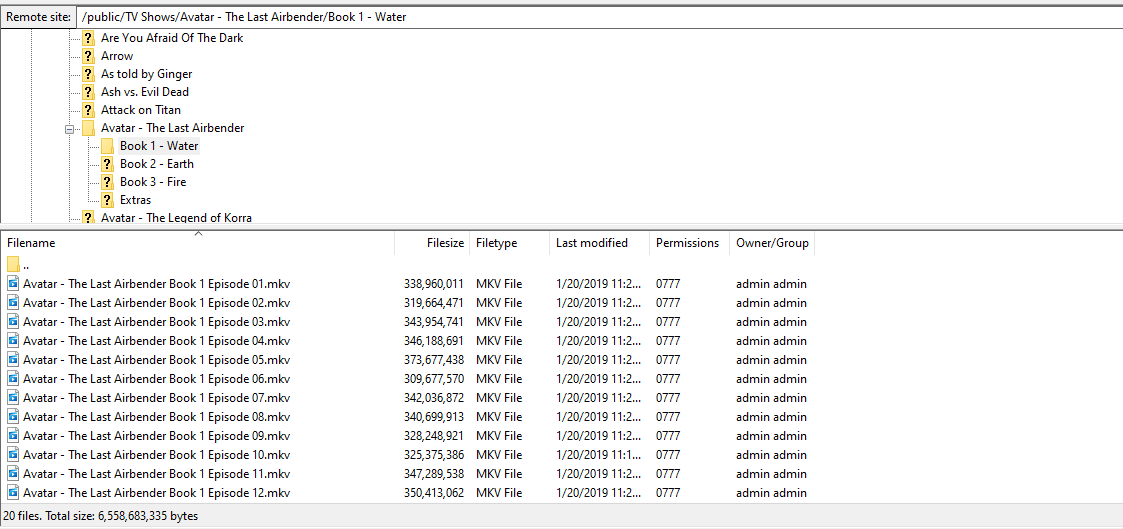
Task: Select Ash vs. Evil Dead in the tree
Action: 145,92
